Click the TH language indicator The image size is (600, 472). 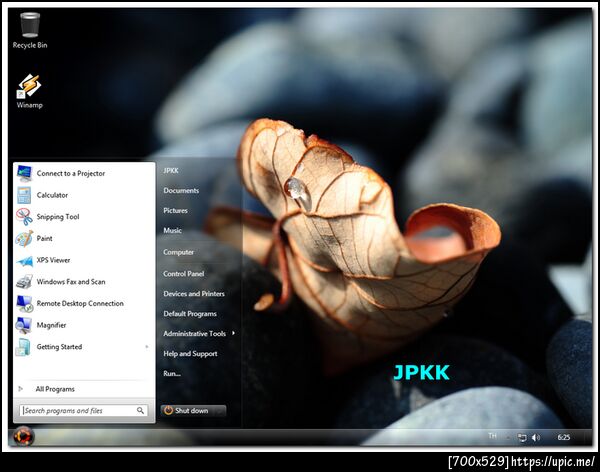(492, 436)
